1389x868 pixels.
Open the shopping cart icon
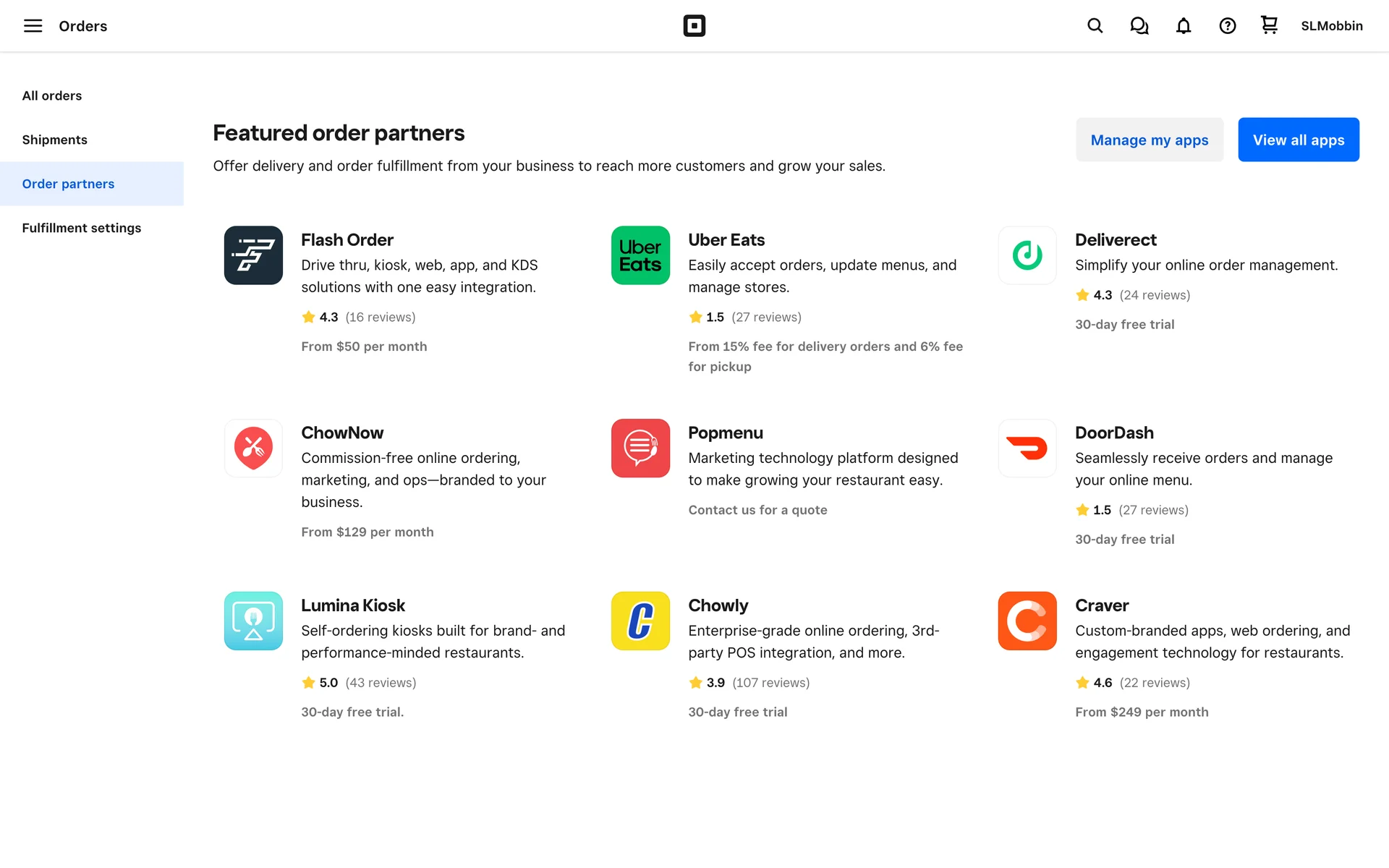point(1269,25)
